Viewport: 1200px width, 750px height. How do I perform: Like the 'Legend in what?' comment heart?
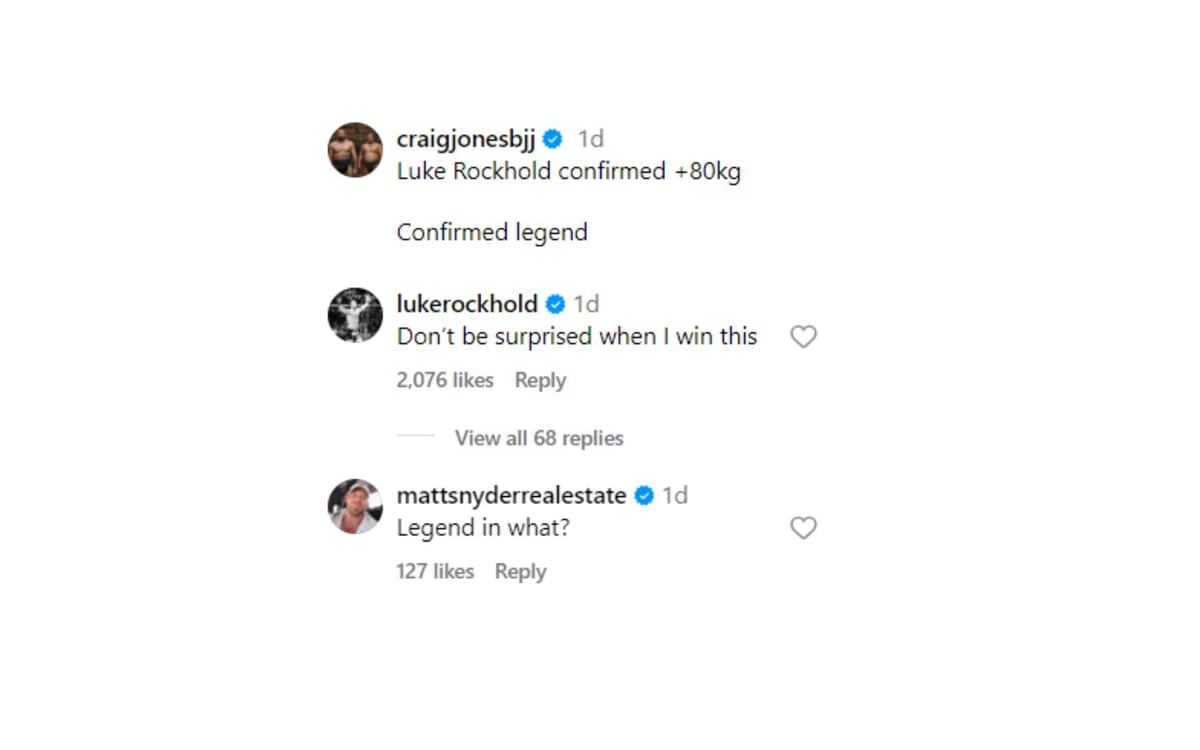pos(803,528)
